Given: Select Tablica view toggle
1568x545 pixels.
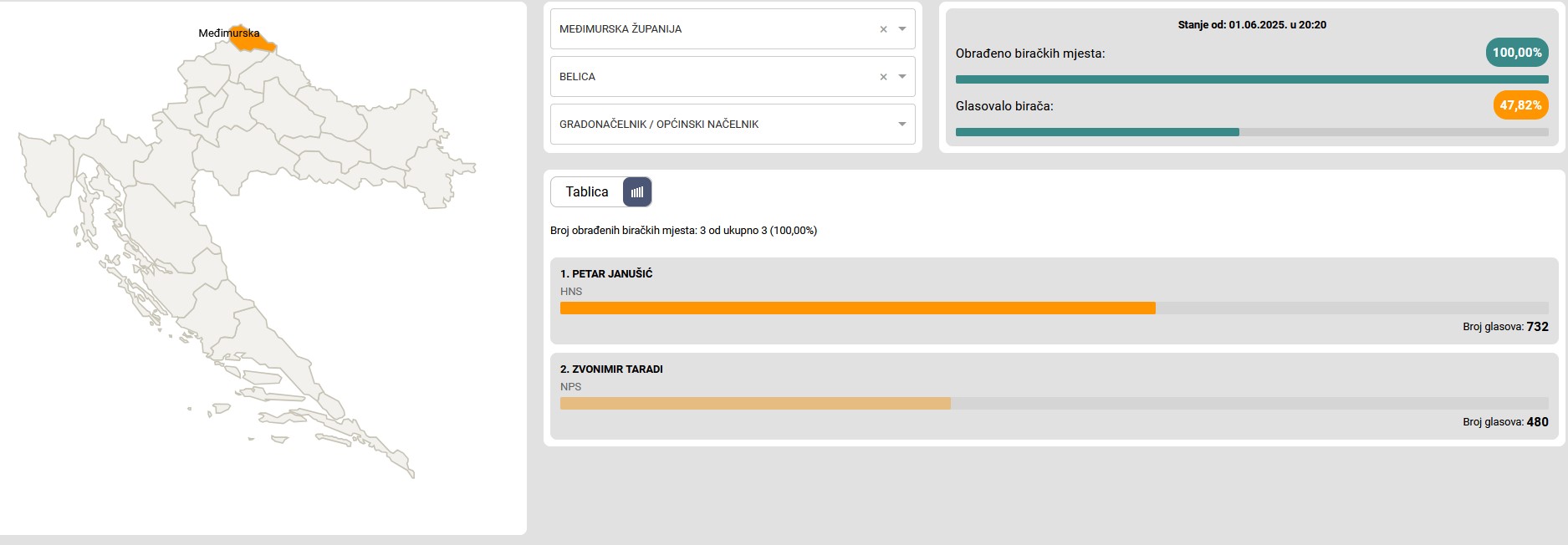Looking at the screenshot, I should pos(587,192).
